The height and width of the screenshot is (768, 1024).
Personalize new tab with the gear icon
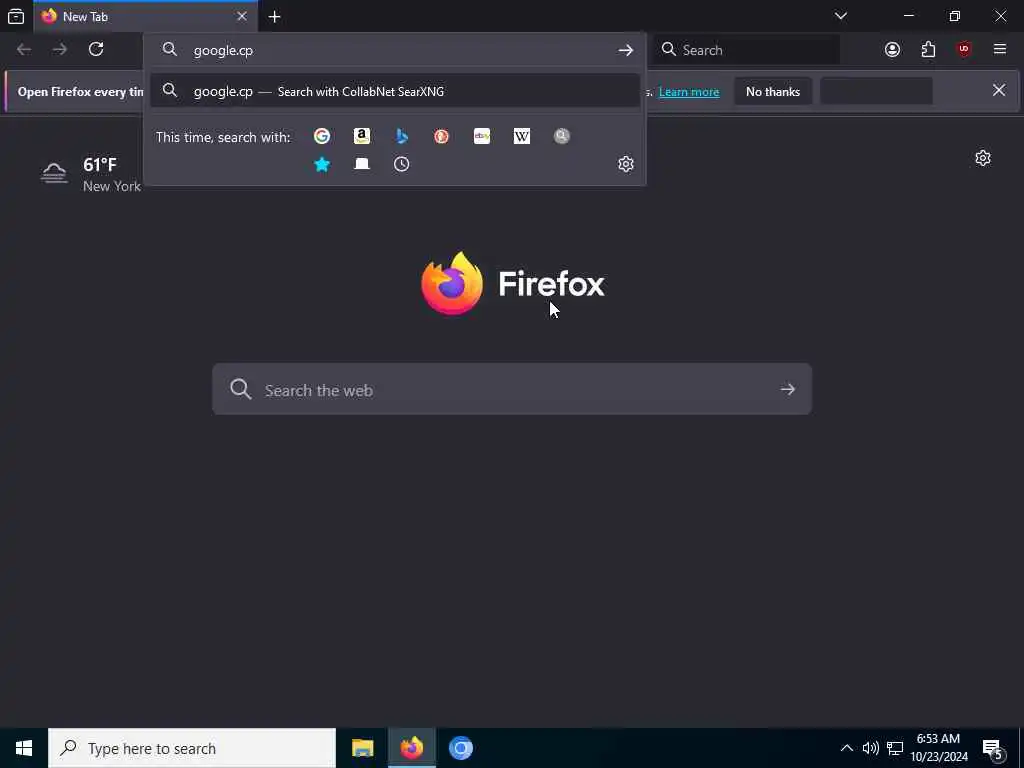point(983,158)
